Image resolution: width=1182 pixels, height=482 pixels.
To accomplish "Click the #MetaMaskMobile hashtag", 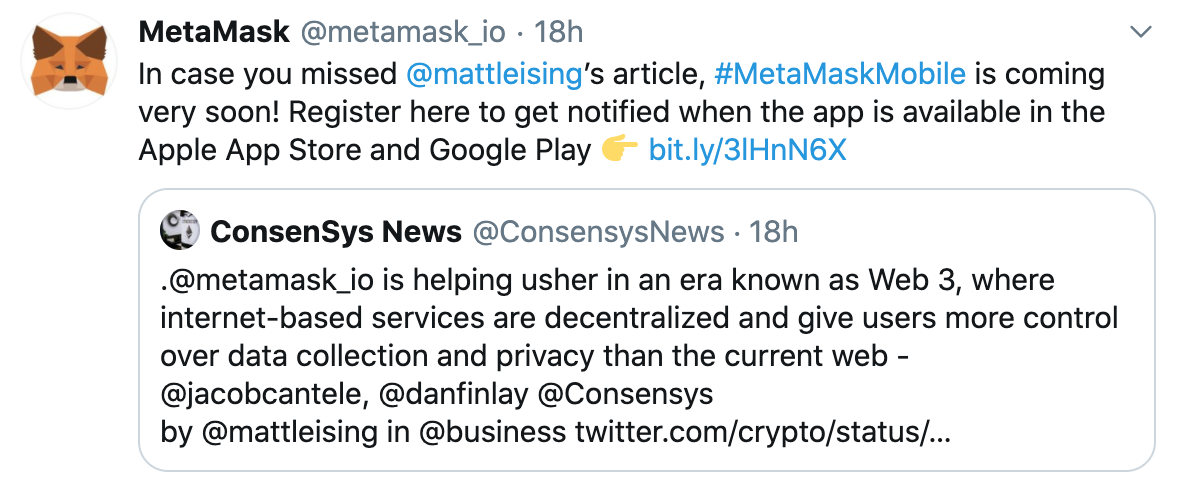I will (x=839, y=73).
